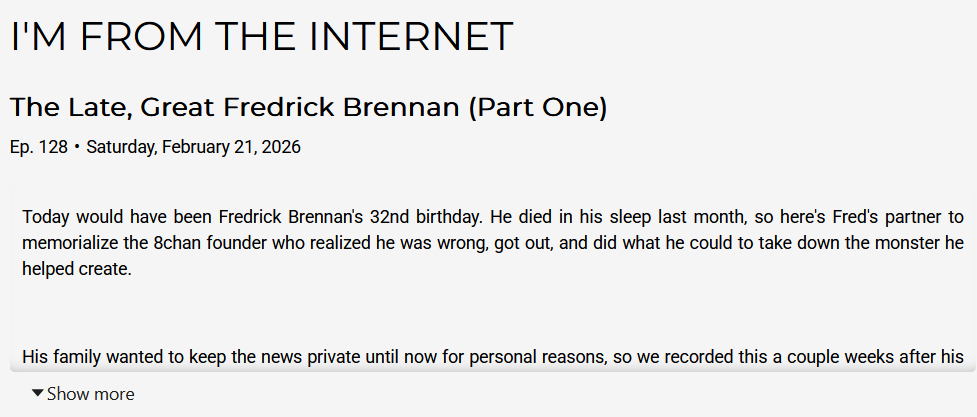Click the date Saturday, February 21, 2026

tap(193, 147)
